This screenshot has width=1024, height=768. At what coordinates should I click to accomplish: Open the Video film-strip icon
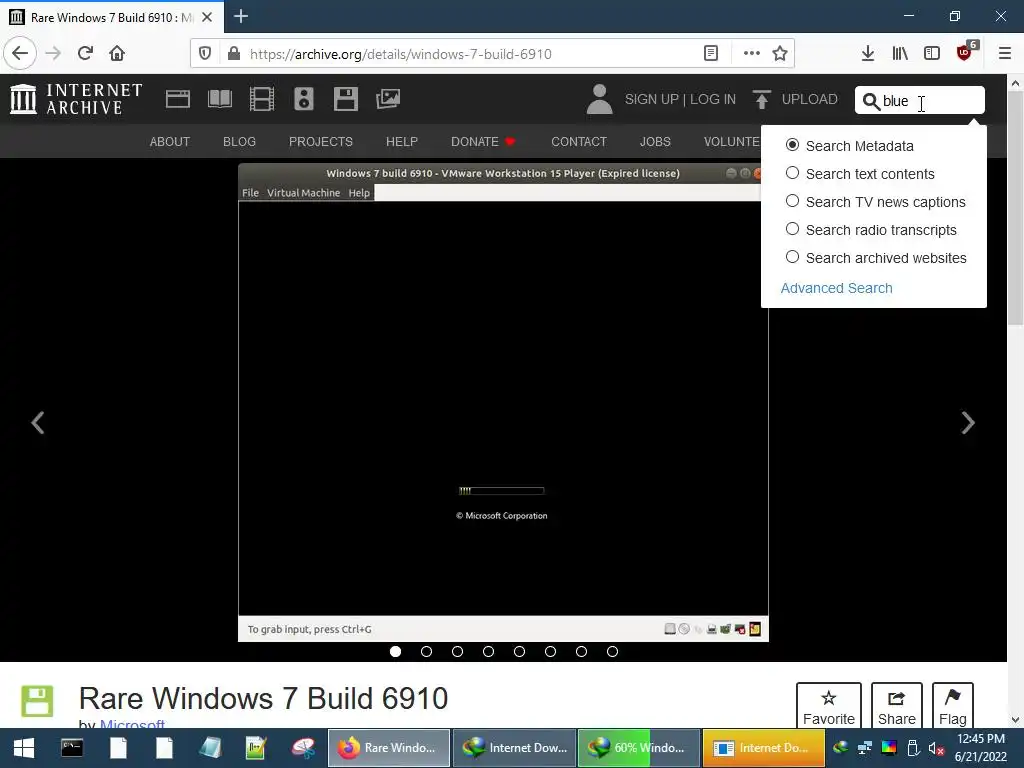coord(262,99)
